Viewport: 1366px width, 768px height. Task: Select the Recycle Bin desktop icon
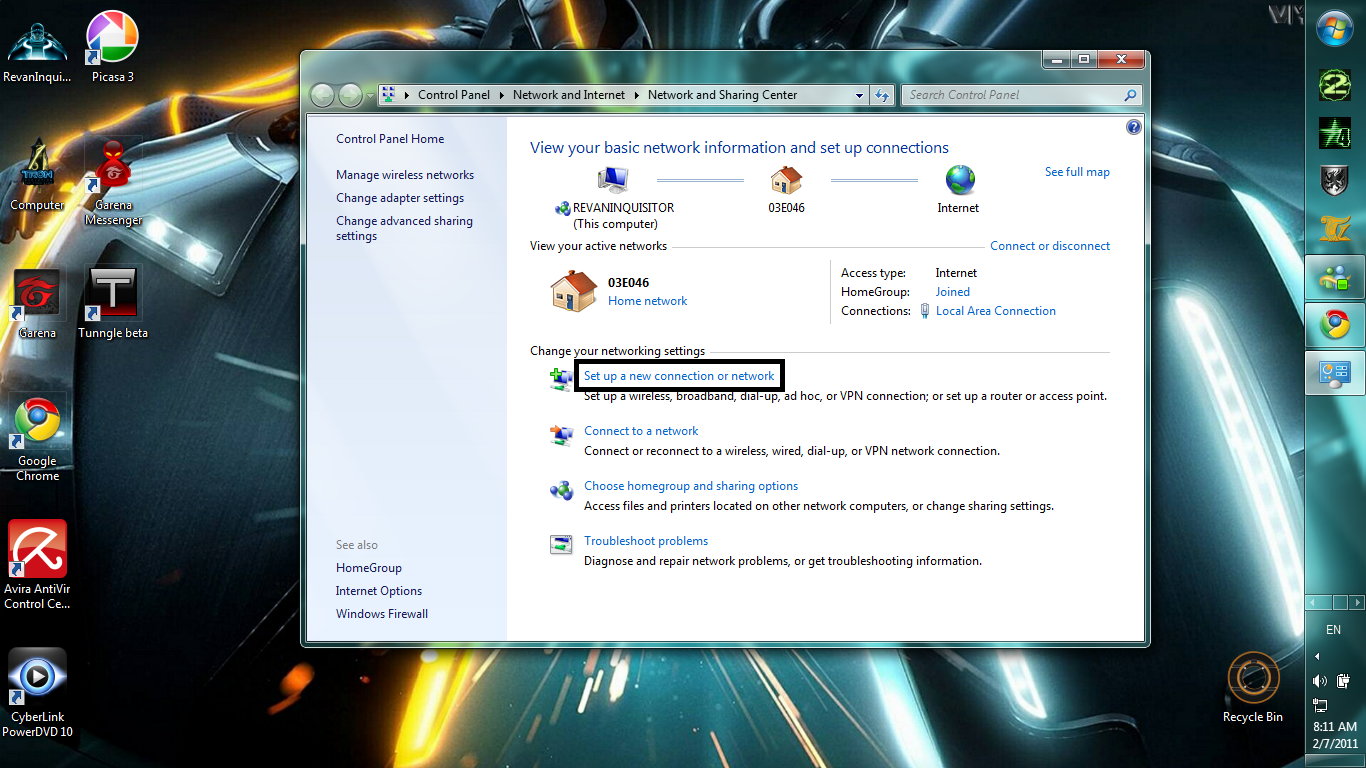pyautogui.click(x=1253, y=687)
